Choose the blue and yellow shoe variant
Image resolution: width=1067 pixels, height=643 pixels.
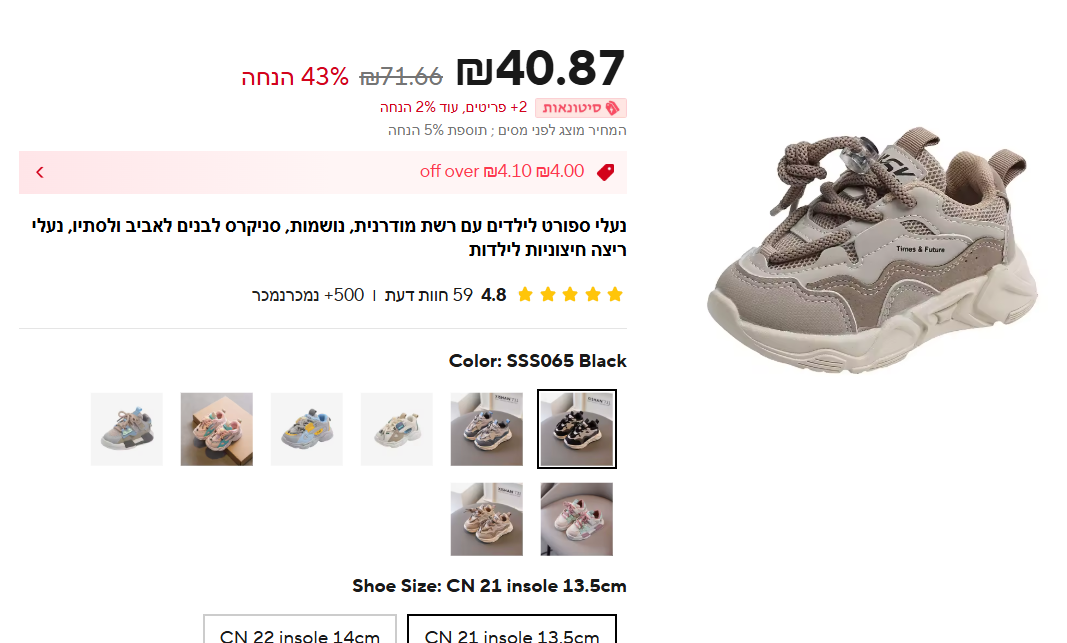click(x=307, y=429)
